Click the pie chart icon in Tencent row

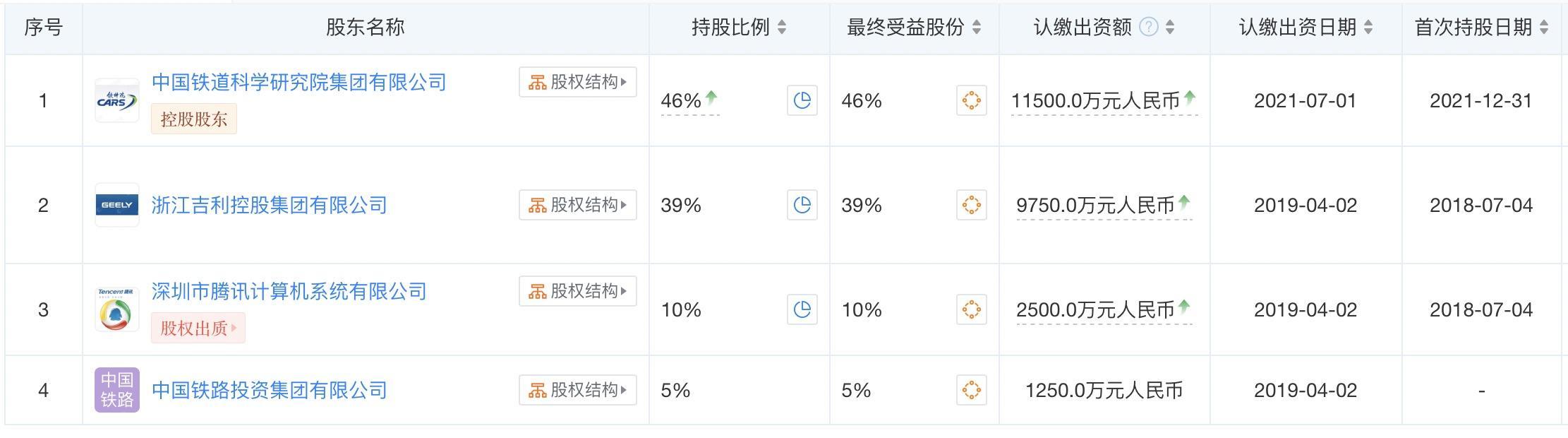(x=802, y=309)
